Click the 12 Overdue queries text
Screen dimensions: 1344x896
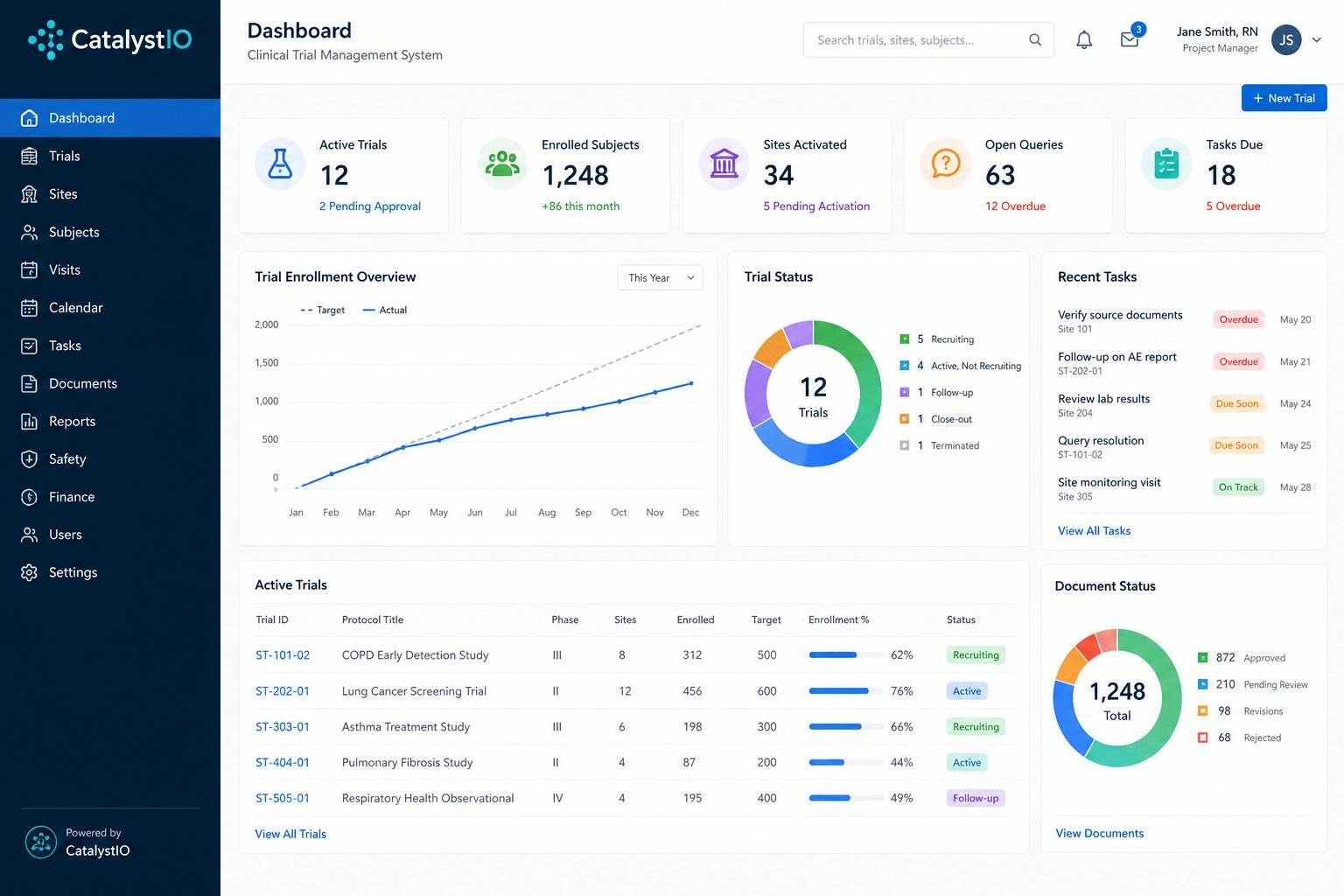tap(1015, 206)
